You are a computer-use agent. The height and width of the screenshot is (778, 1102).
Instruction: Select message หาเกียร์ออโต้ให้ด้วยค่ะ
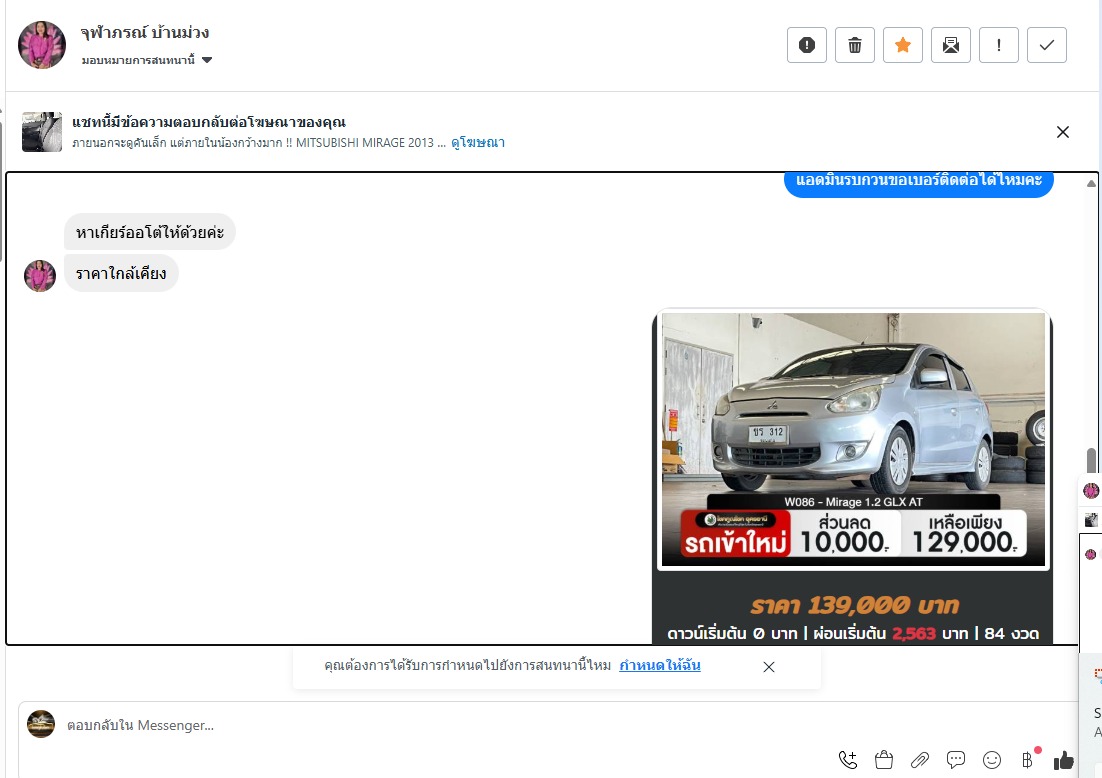(150, 232)
